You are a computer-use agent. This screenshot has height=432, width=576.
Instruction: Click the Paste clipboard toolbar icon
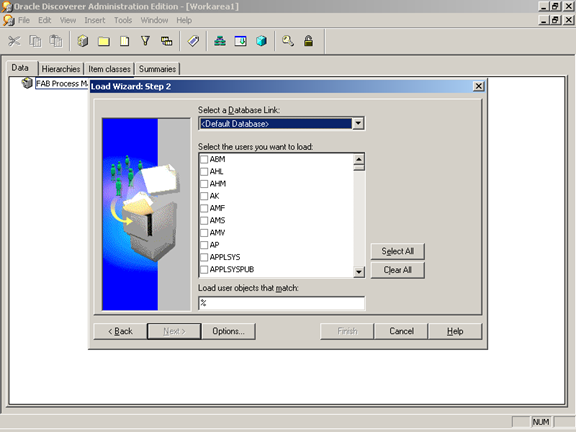pos(56,41)
